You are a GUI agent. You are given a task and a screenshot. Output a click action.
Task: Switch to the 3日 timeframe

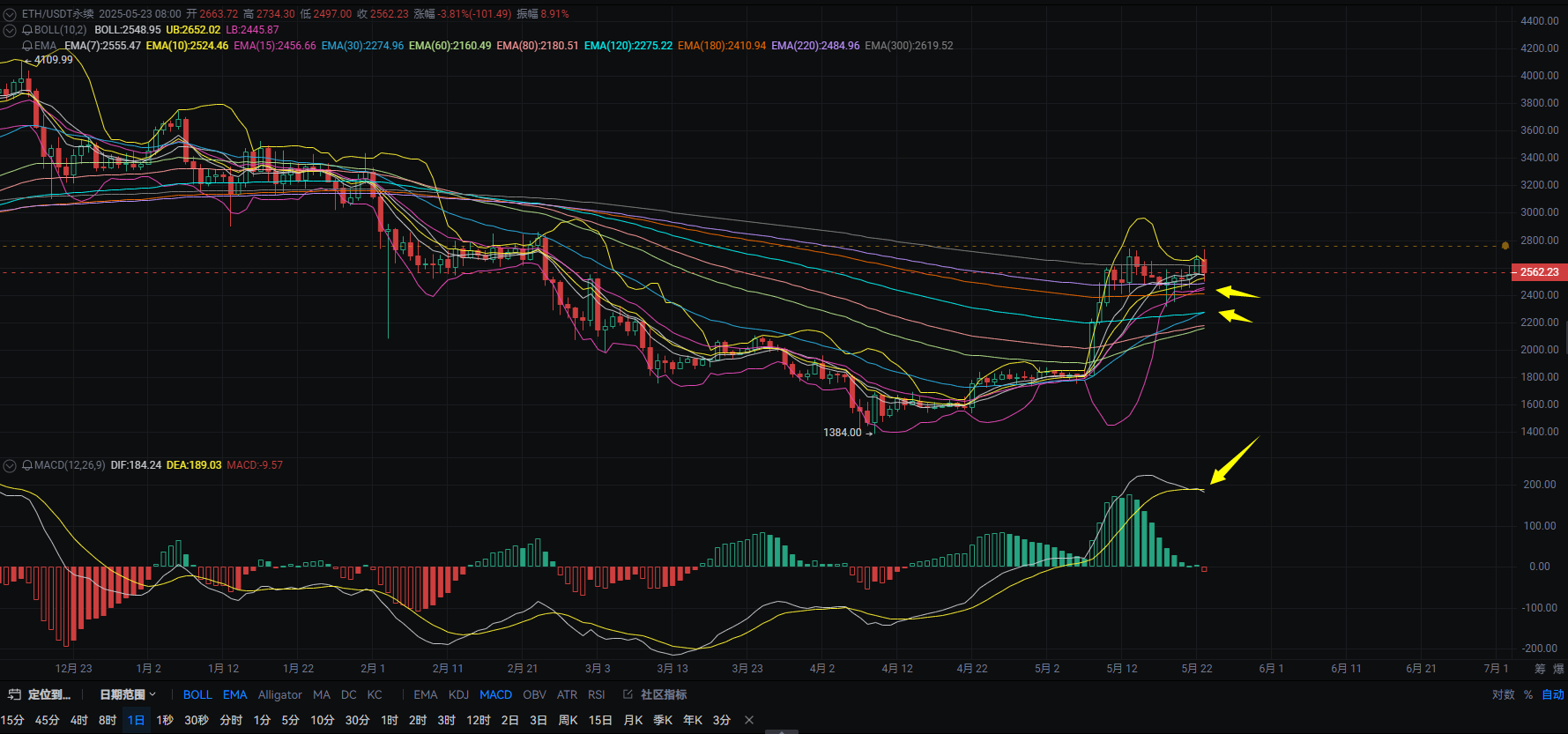coord(539,720)
